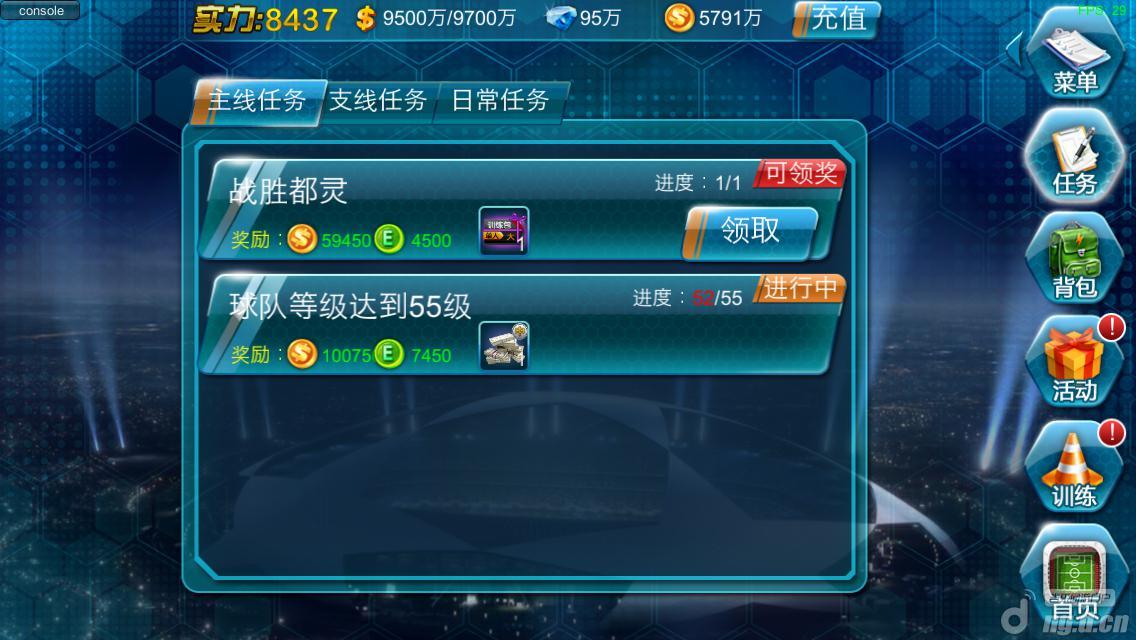The width and height of the screenshot is (1136, 640).
Task: Switch to the 主线任务 tab
Action: click(x=257, y=101)
